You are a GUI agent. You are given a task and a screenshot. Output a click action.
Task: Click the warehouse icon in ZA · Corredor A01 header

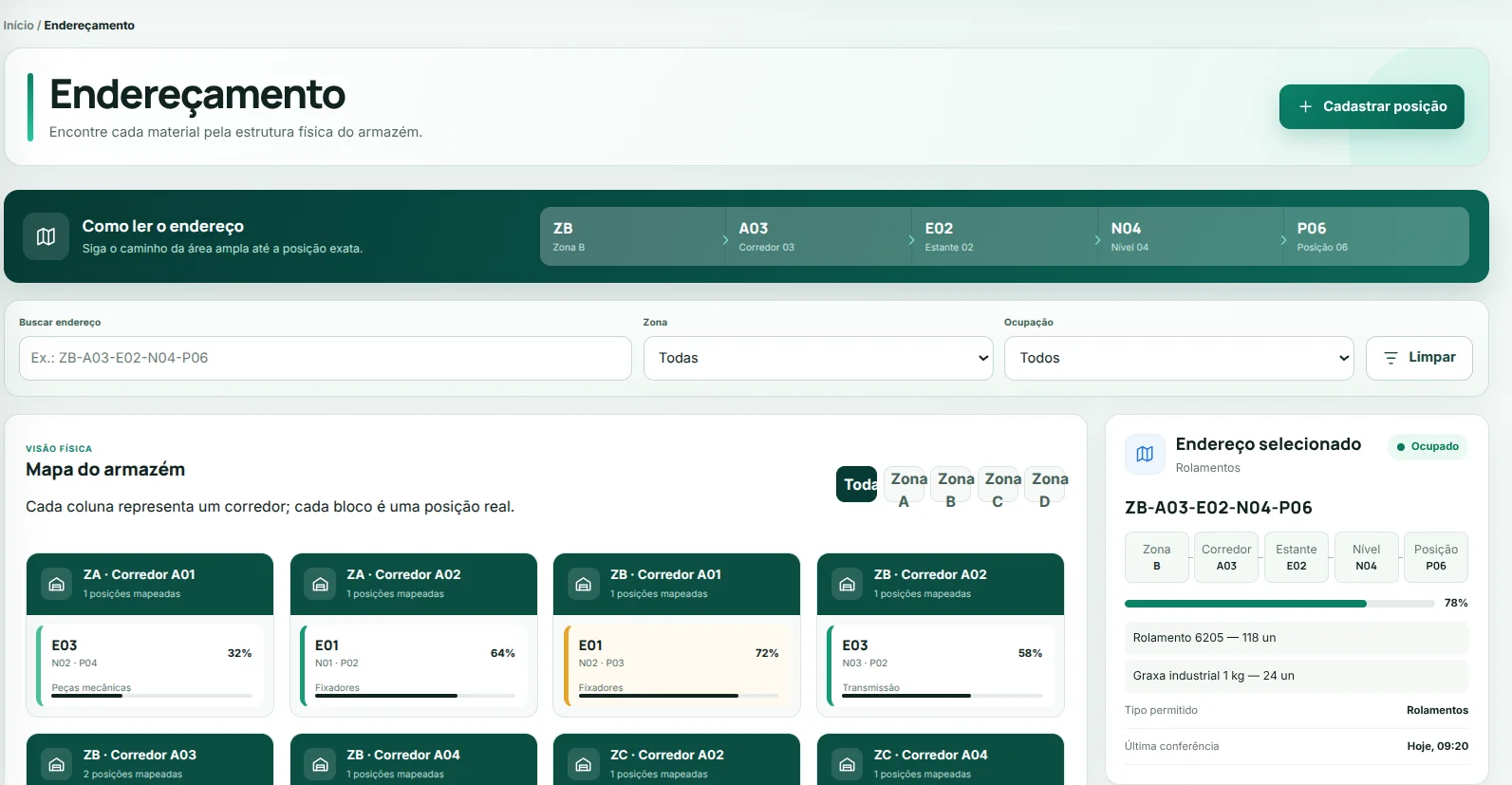click(57, 584)
